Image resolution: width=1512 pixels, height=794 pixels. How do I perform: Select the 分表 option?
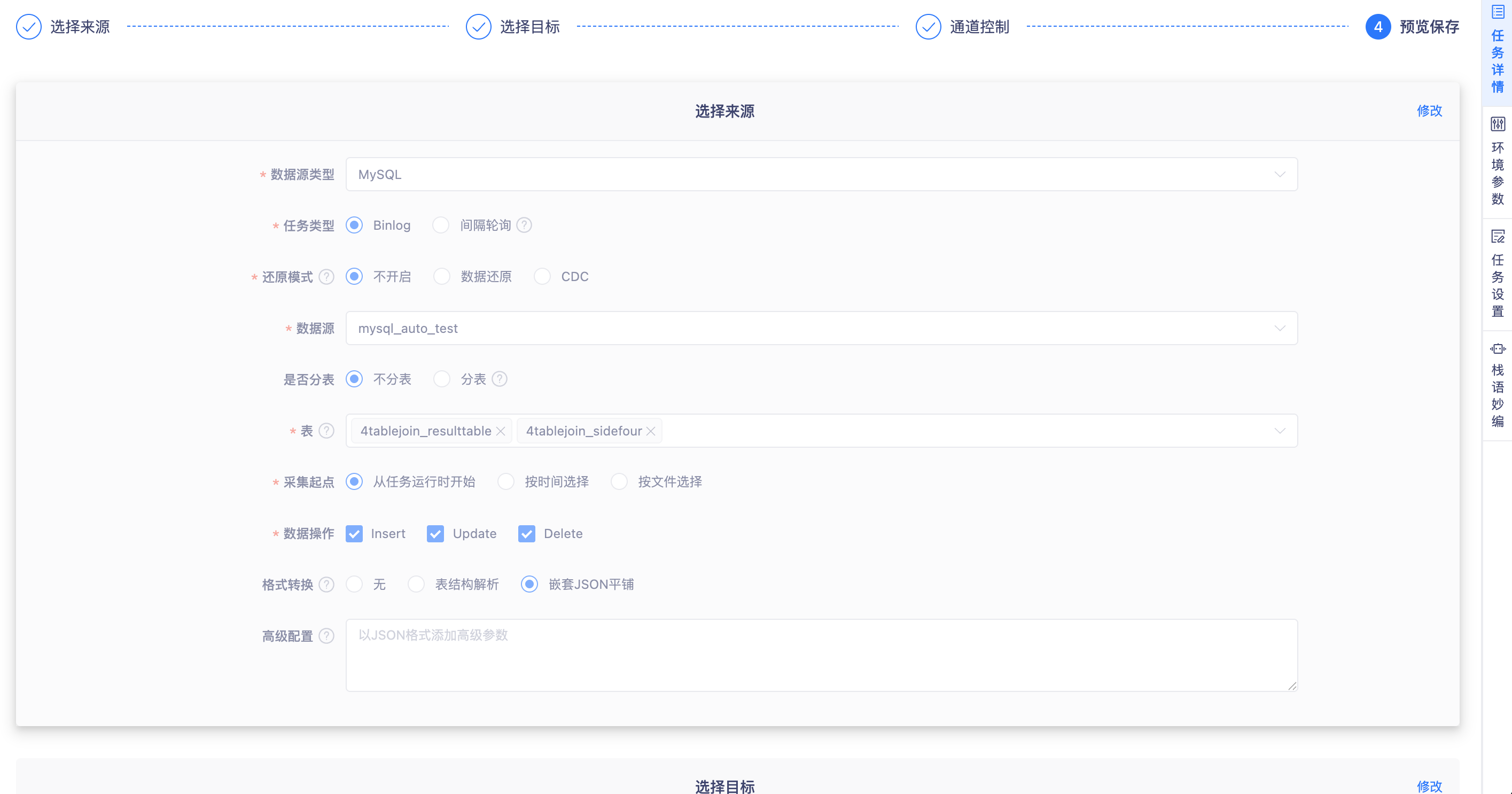441,380
